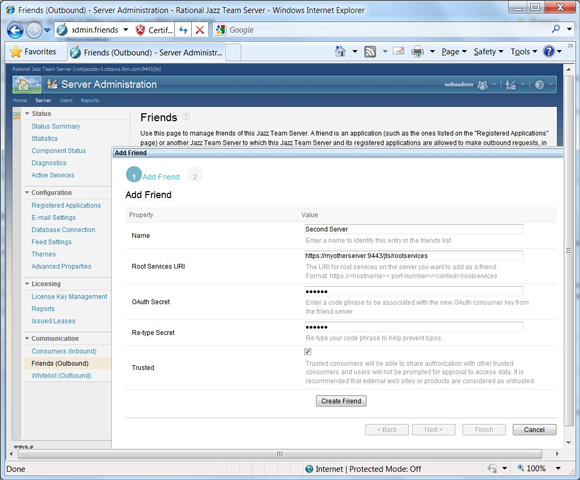Open Whitelist (Outbound) link
580x480 pixels.
61,375
